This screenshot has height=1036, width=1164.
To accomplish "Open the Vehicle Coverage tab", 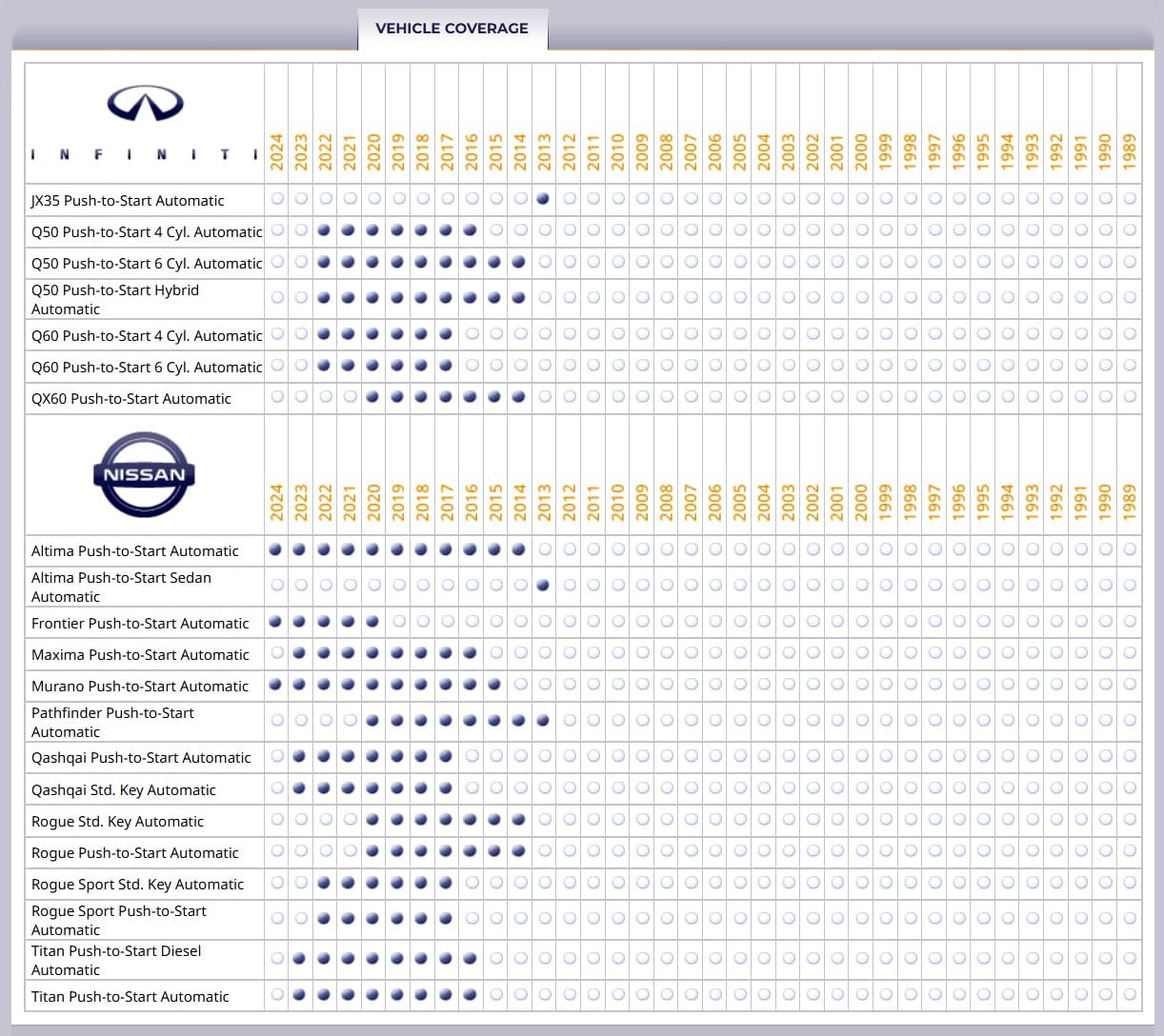I will [x=452, y=29].
